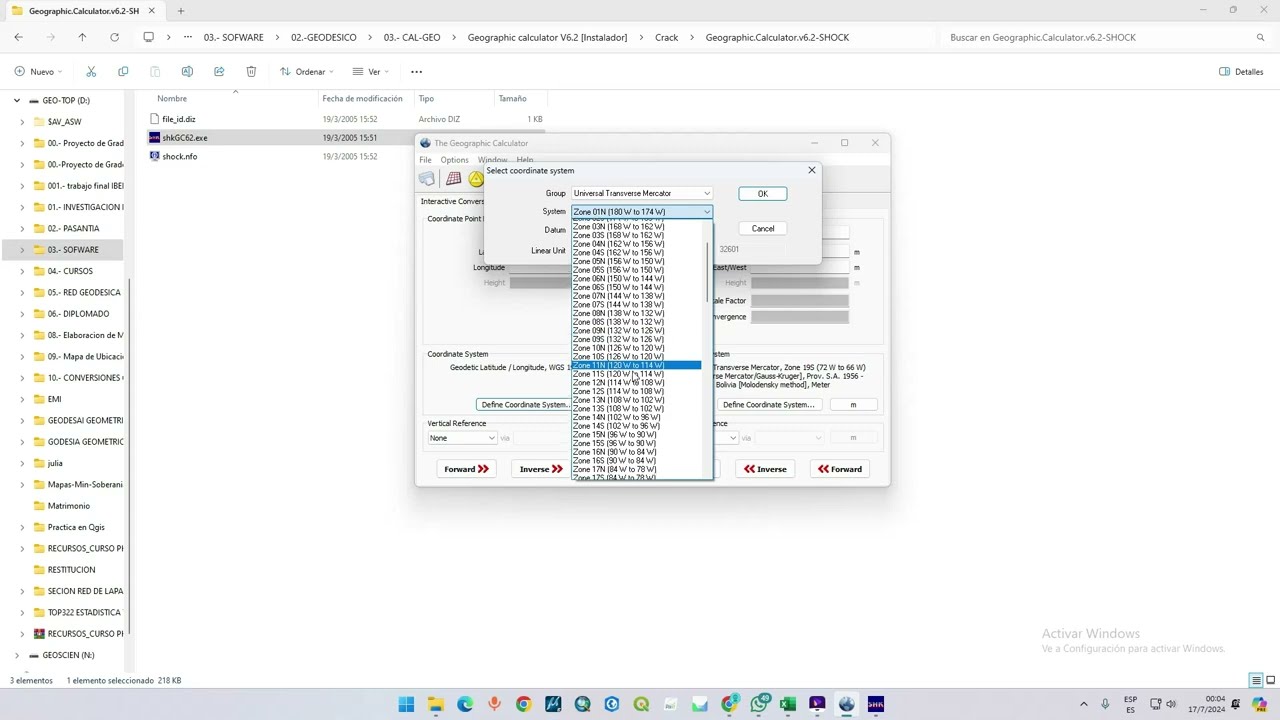The height and width of the screenshot is (720, 1280).
Task: Collapse GEO-TOP (D:) drive in tree
Action: tap(17, 101)
